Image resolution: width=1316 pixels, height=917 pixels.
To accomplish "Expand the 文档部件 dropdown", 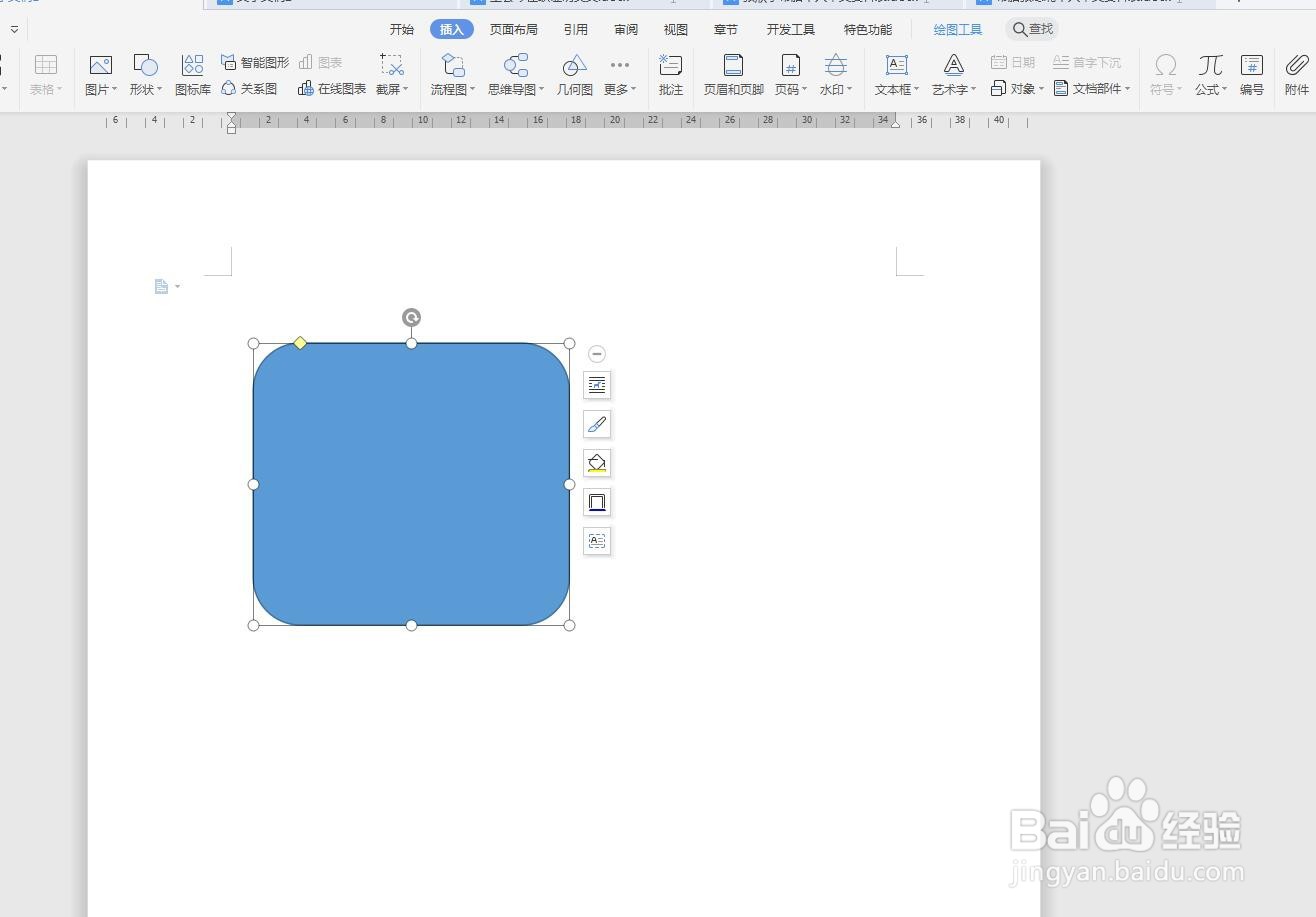I will click(x=1127, y=88).
